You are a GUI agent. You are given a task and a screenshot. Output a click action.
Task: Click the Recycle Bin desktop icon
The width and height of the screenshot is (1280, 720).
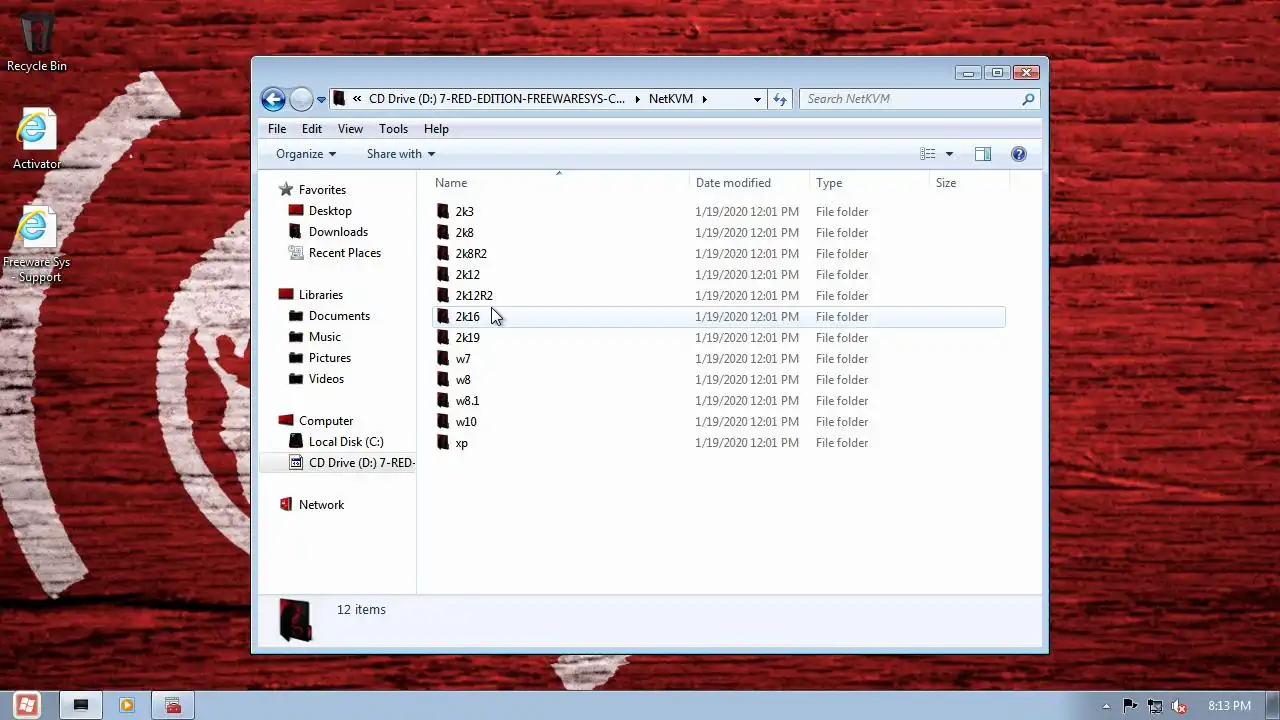click(37, 42)
